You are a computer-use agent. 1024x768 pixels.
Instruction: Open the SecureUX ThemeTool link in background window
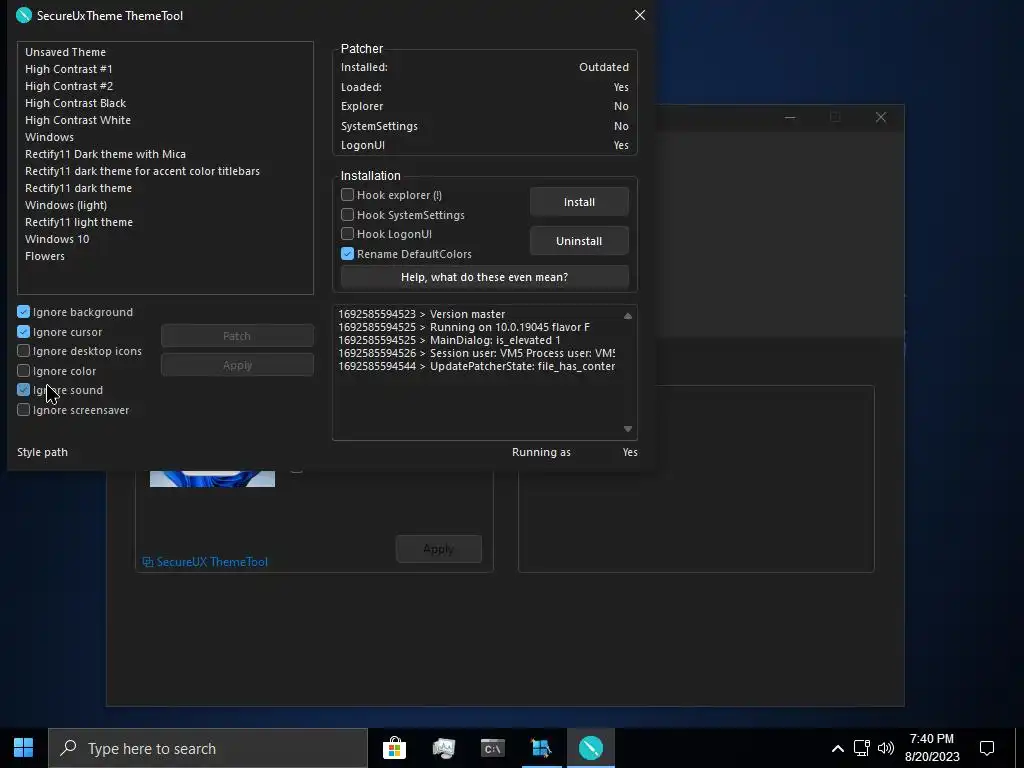tap(205, 562)
